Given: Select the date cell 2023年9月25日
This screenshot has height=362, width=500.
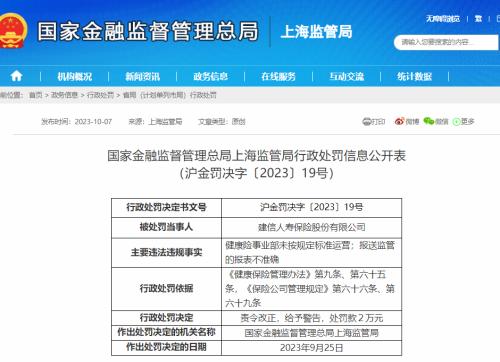Looking at the screenshot, I should click(312, 348).
